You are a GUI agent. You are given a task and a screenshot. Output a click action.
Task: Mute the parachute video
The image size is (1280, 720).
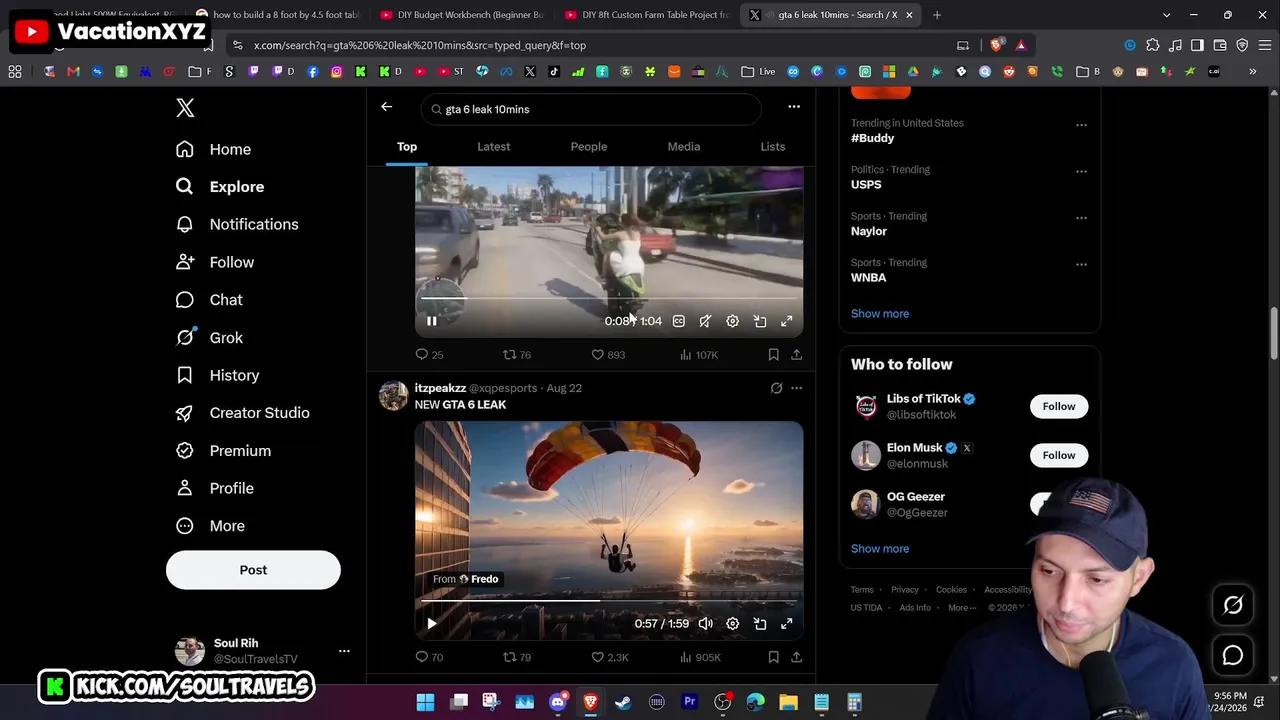[705, 624]
